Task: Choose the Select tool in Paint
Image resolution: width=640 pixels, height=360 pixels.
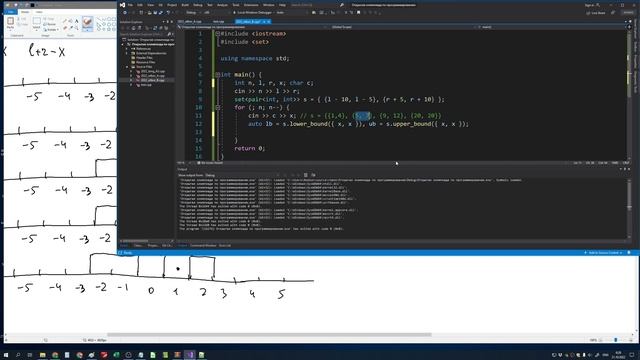Action: coord(36,23)
